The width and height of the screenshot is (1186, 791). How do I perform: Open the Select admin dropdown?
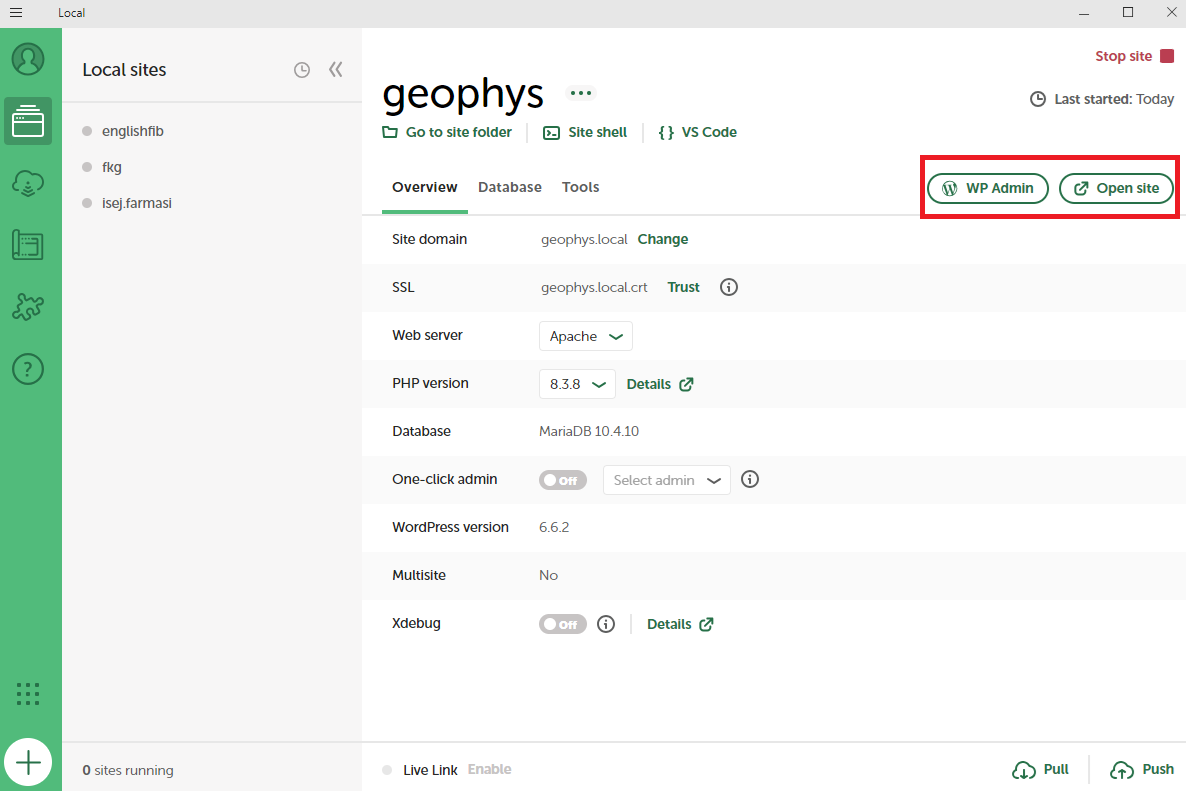[x=666, y=480]
